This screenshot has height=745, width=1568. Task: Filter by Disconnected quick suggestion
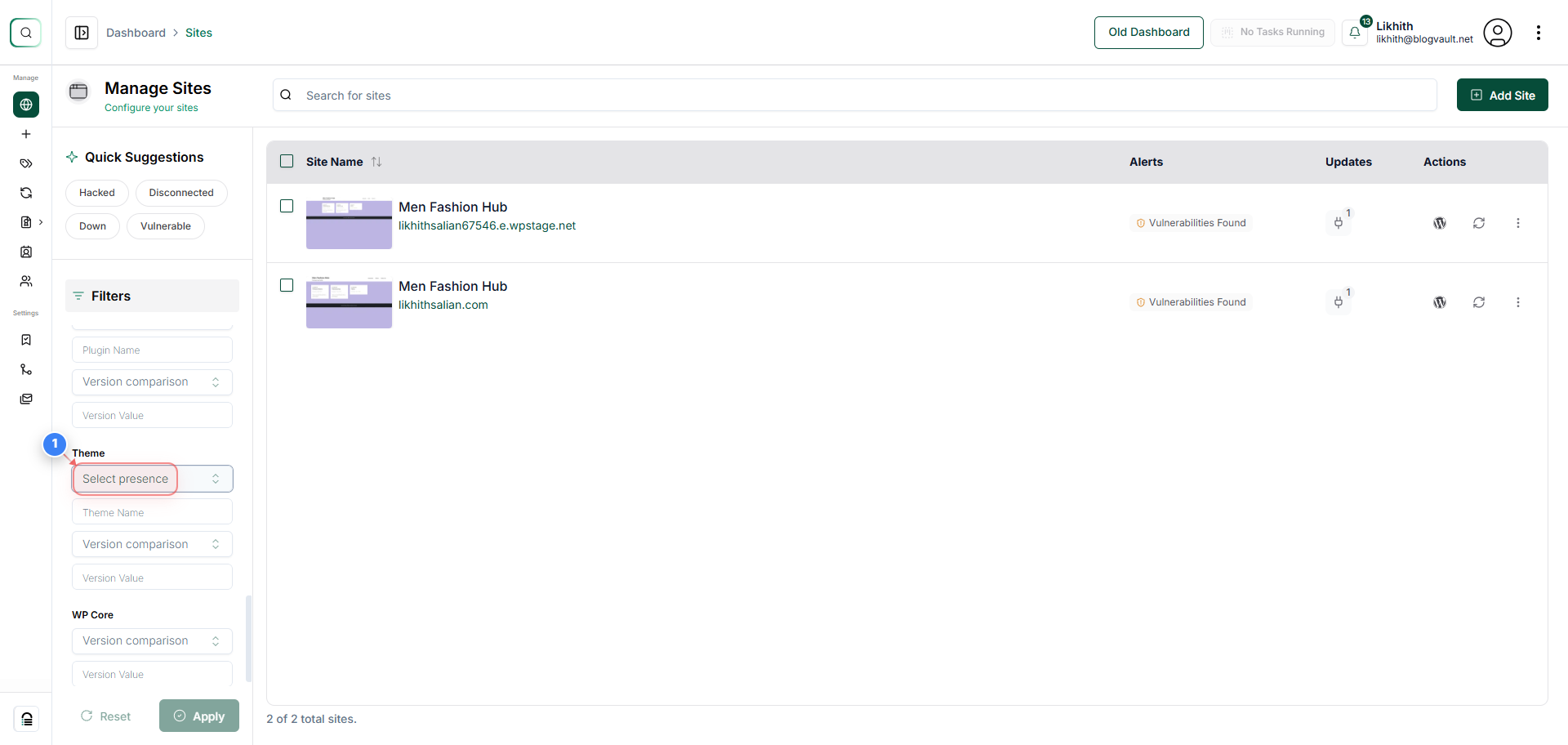[x=181, y=193]
